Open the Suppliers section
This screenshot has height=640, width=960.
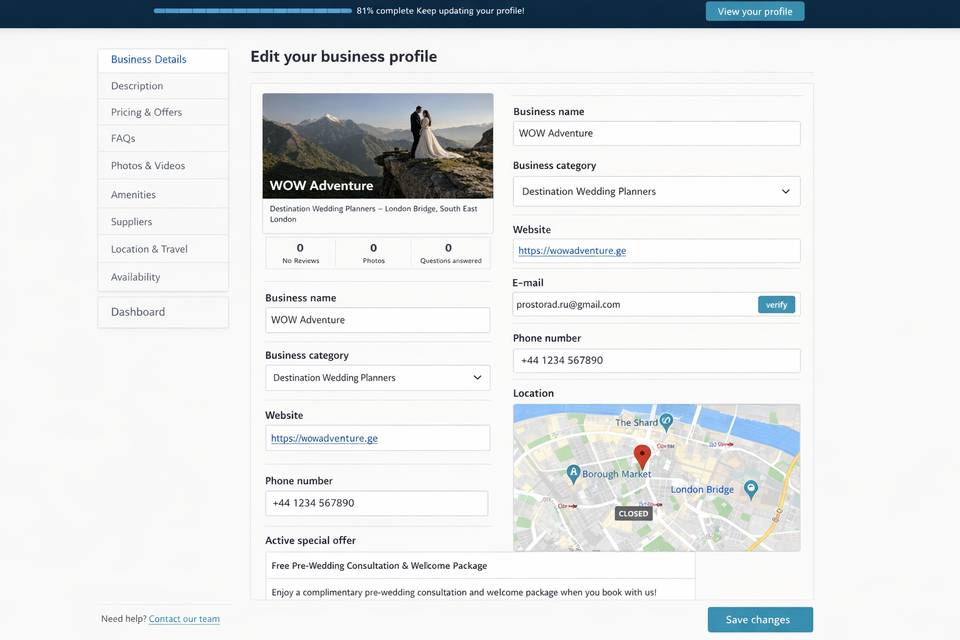click(163, 222)
